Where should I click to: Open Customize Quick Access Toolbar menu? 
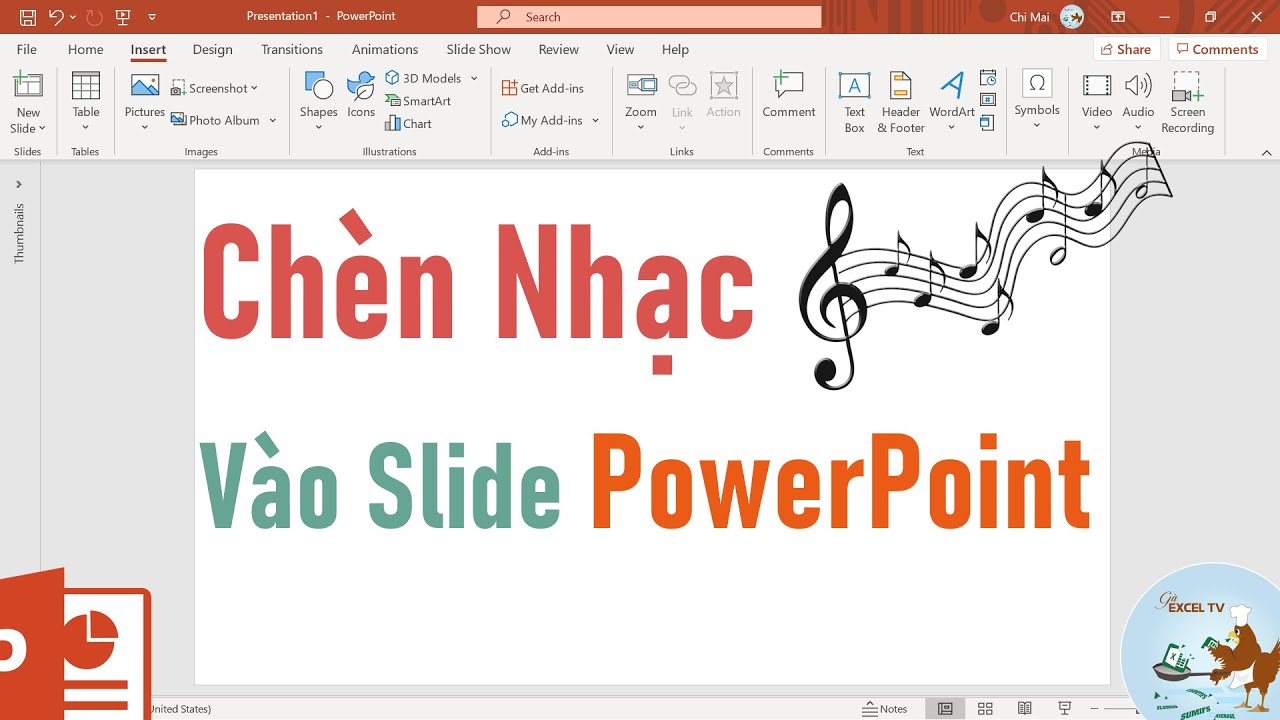[152, 17]
